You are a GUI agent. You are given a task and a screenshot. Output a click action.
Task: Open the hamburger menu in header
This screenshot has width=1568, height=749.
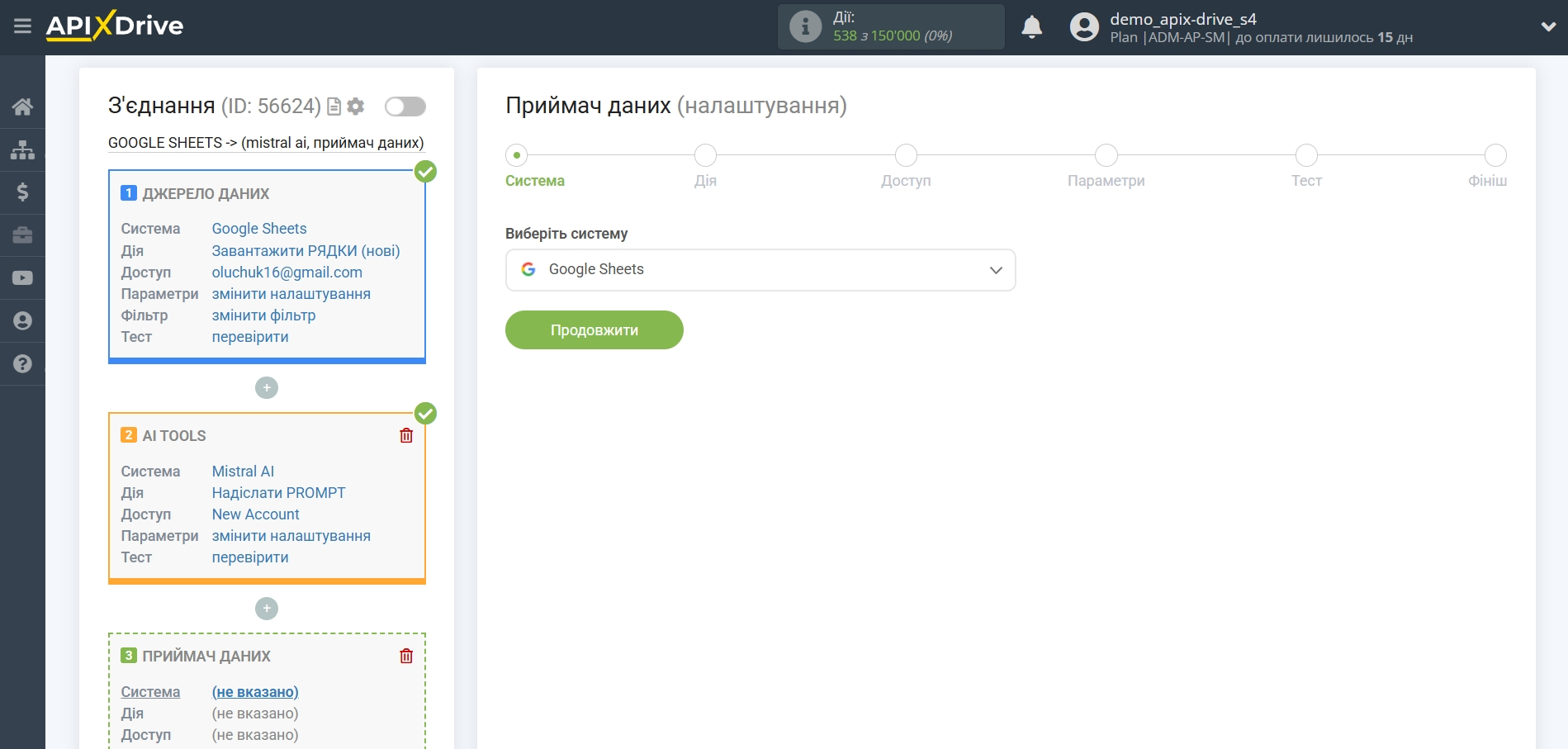(22, 26)
